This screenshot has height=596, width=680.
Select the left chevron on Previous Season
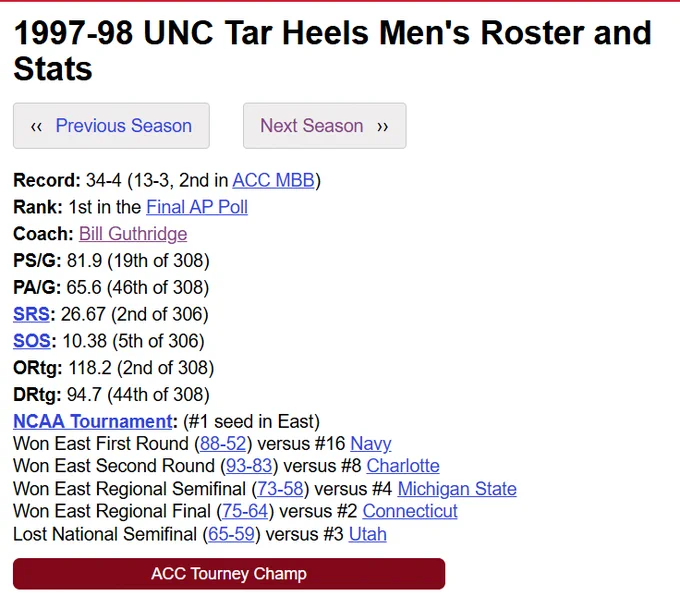click(x=36, y=127)
